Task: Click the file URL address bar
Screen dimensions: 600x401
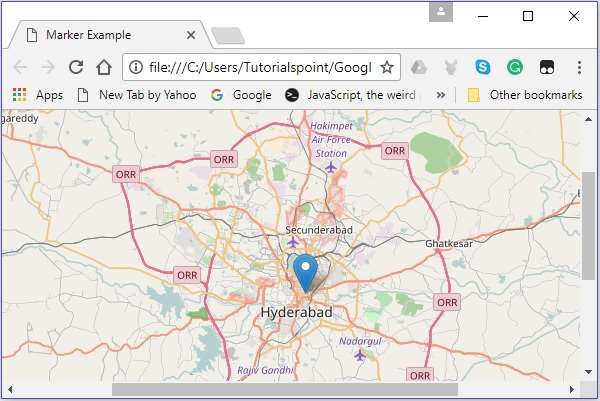Action: [260, 67]
